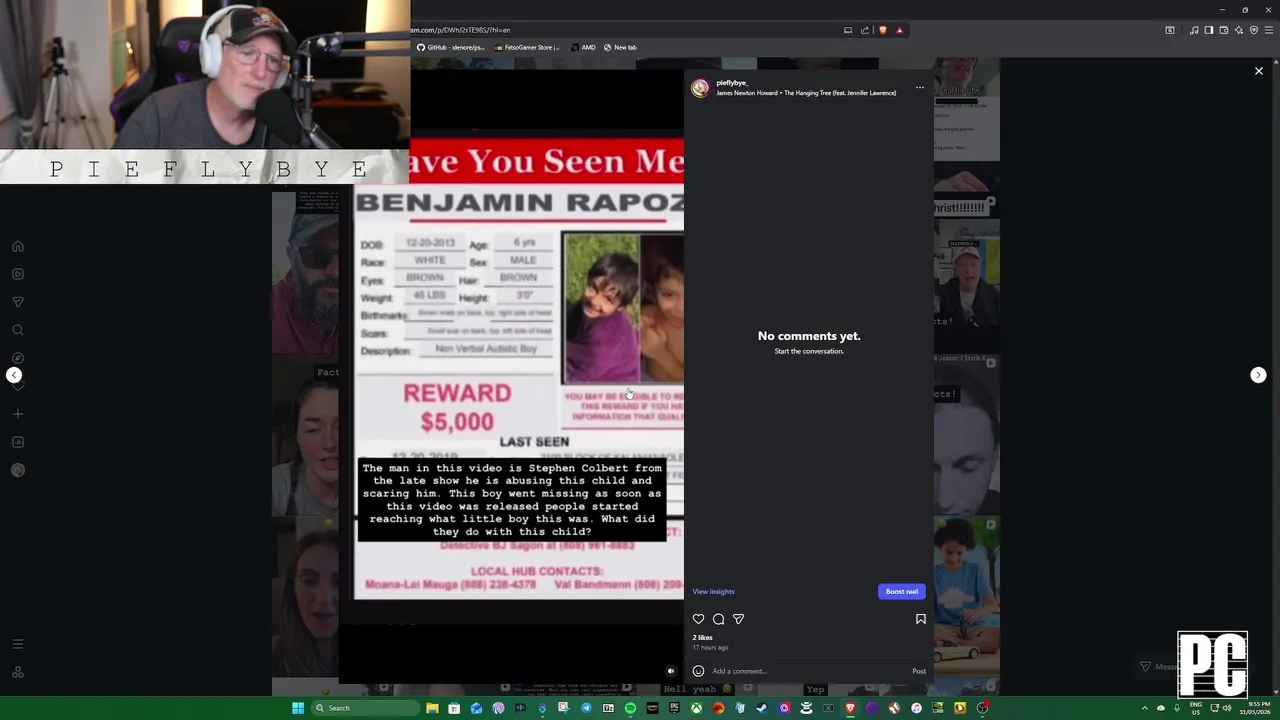Go to the next post arrow
Viewport: 1280px width, 720px height.
[1258, 375]
